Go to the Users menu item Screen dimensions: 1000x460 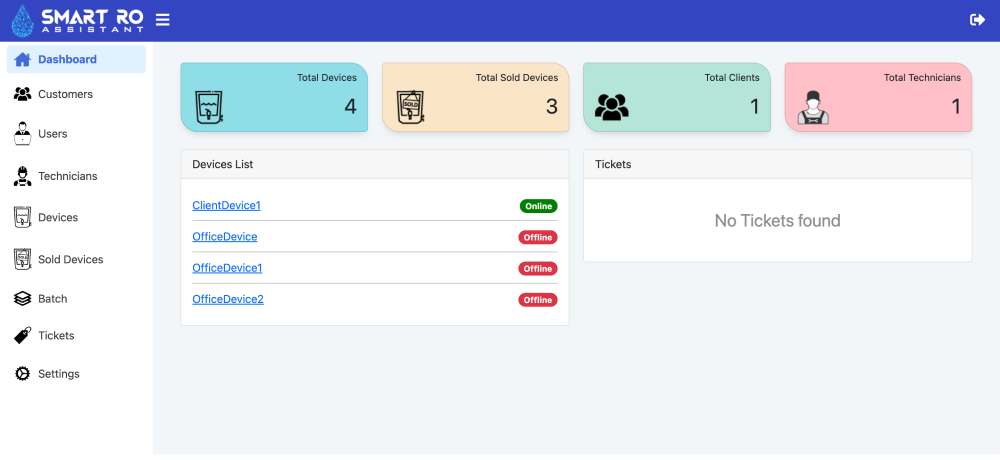click(53, 133)
